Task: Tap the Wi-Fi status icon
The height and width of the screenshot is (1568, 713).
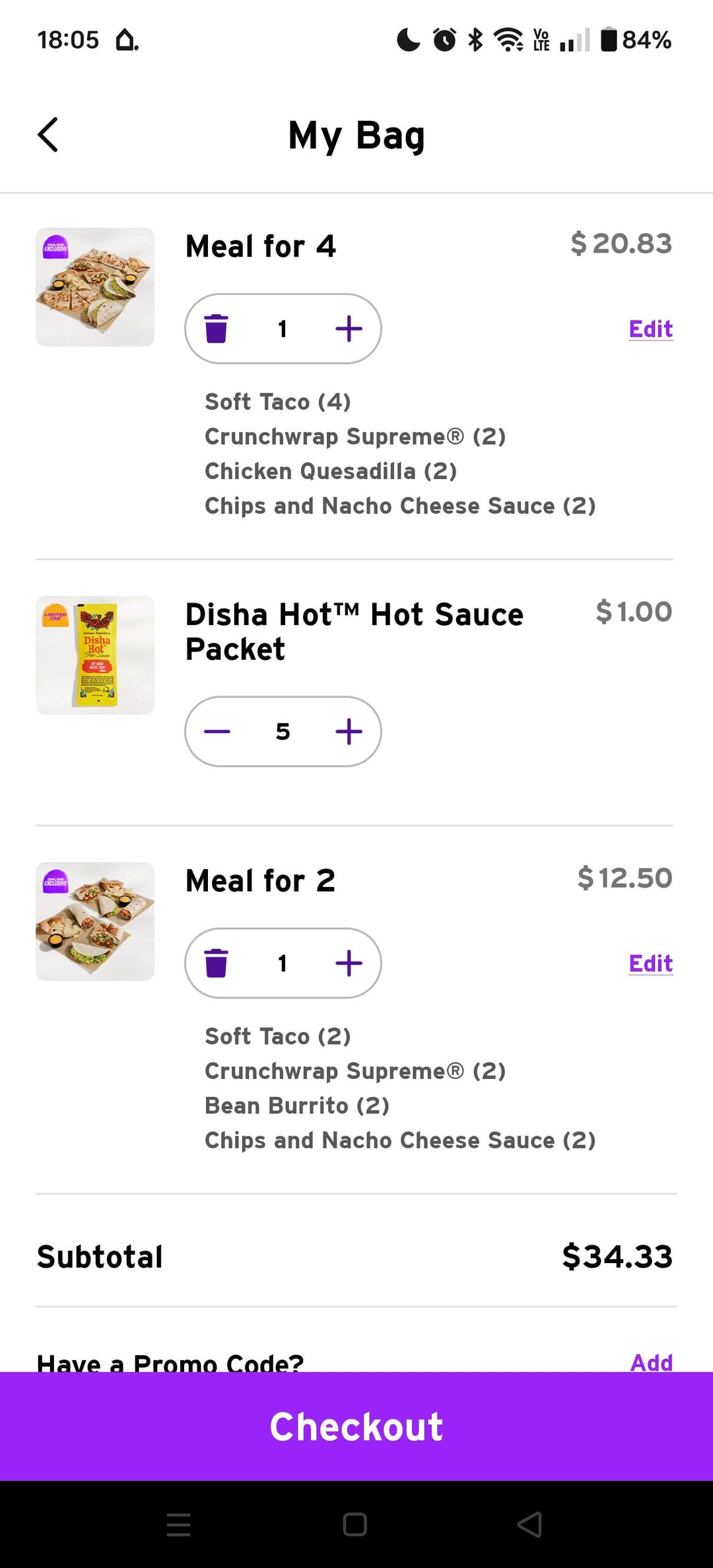Action: (x=508, y=40)
